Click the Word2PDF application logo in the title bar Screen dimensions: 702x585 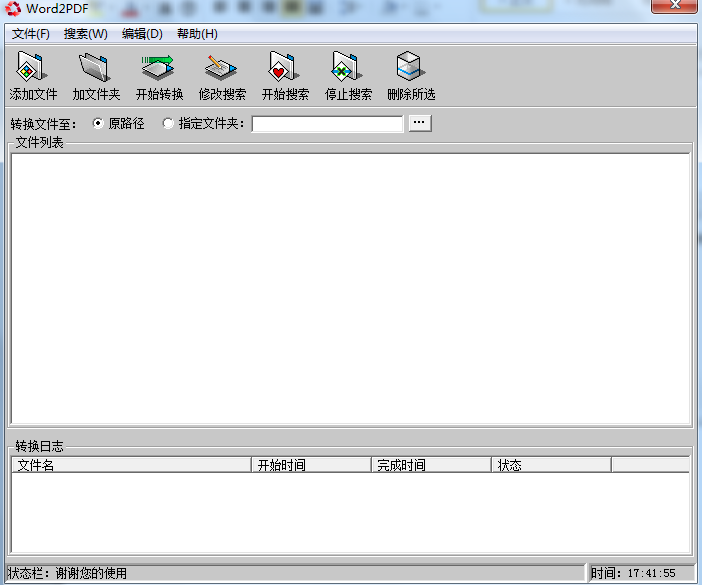tap(13, 8)
